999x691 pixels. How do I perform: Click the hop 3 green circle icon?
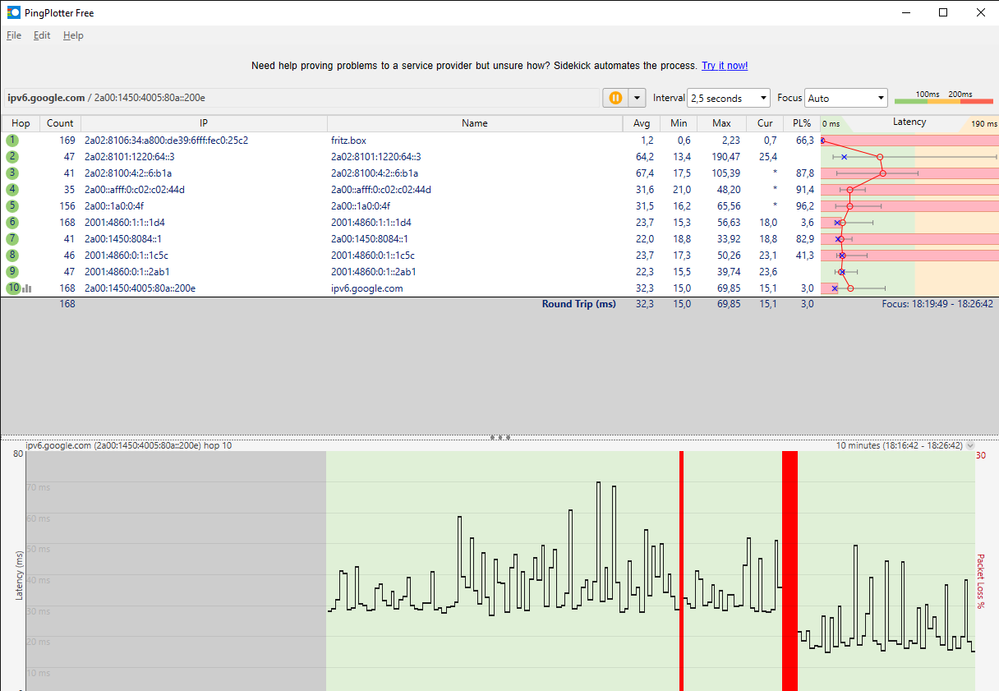13,173
